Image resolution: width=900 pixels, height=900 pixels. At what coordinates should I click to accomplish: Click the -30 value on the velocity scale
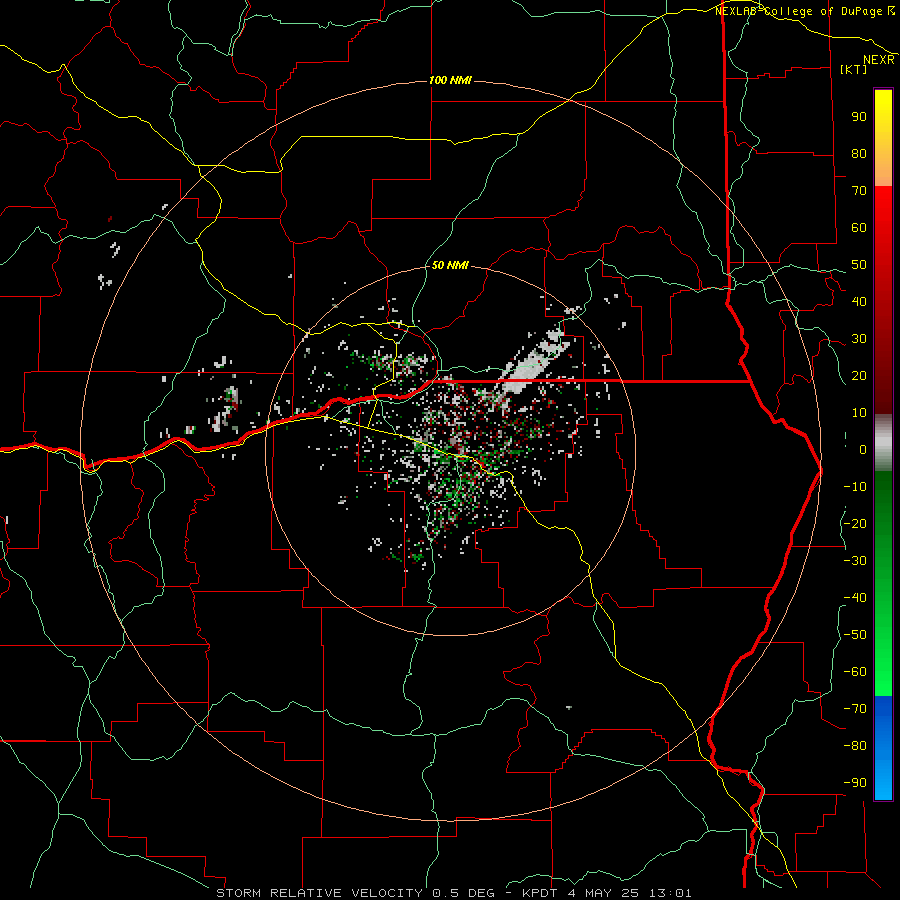click(855, 561)
